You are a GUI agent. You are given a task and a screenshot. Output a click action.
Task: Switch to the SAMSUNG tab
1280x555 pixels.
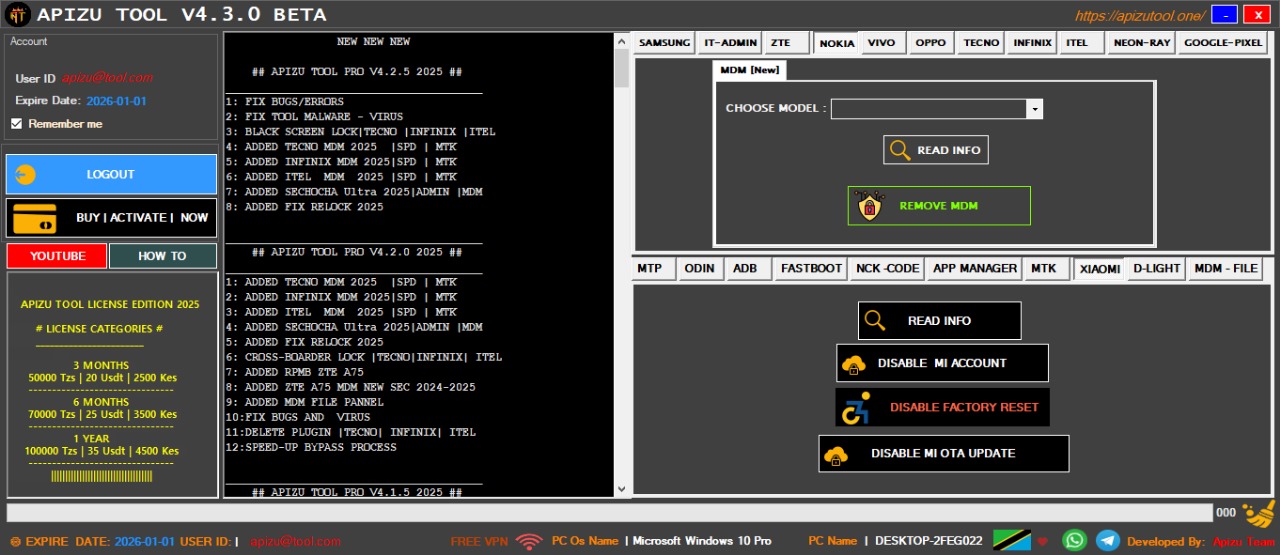pyautogui.click(x=664, y=43)
